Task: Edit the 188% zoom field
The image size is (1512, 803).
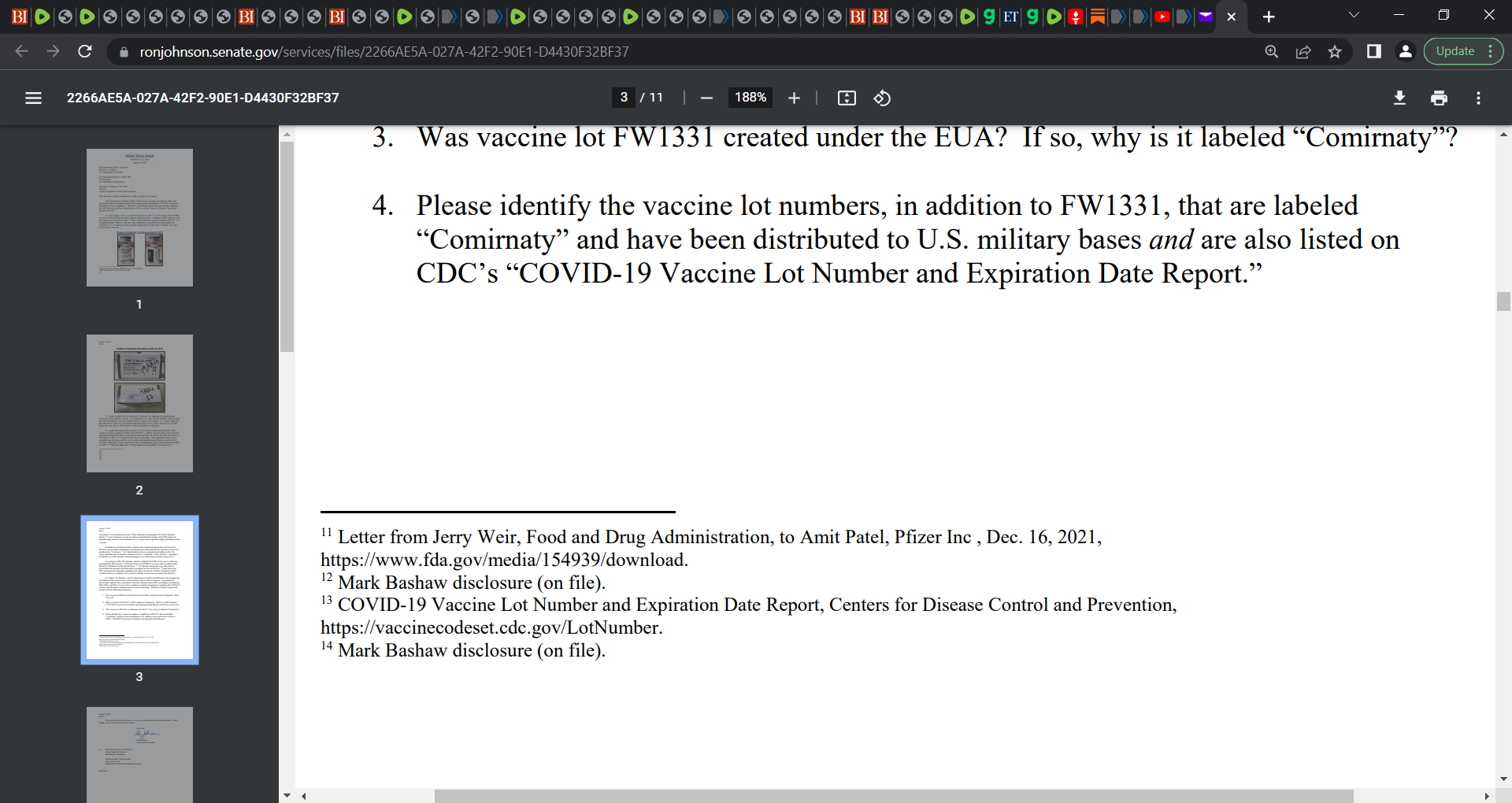Action: 750,98
